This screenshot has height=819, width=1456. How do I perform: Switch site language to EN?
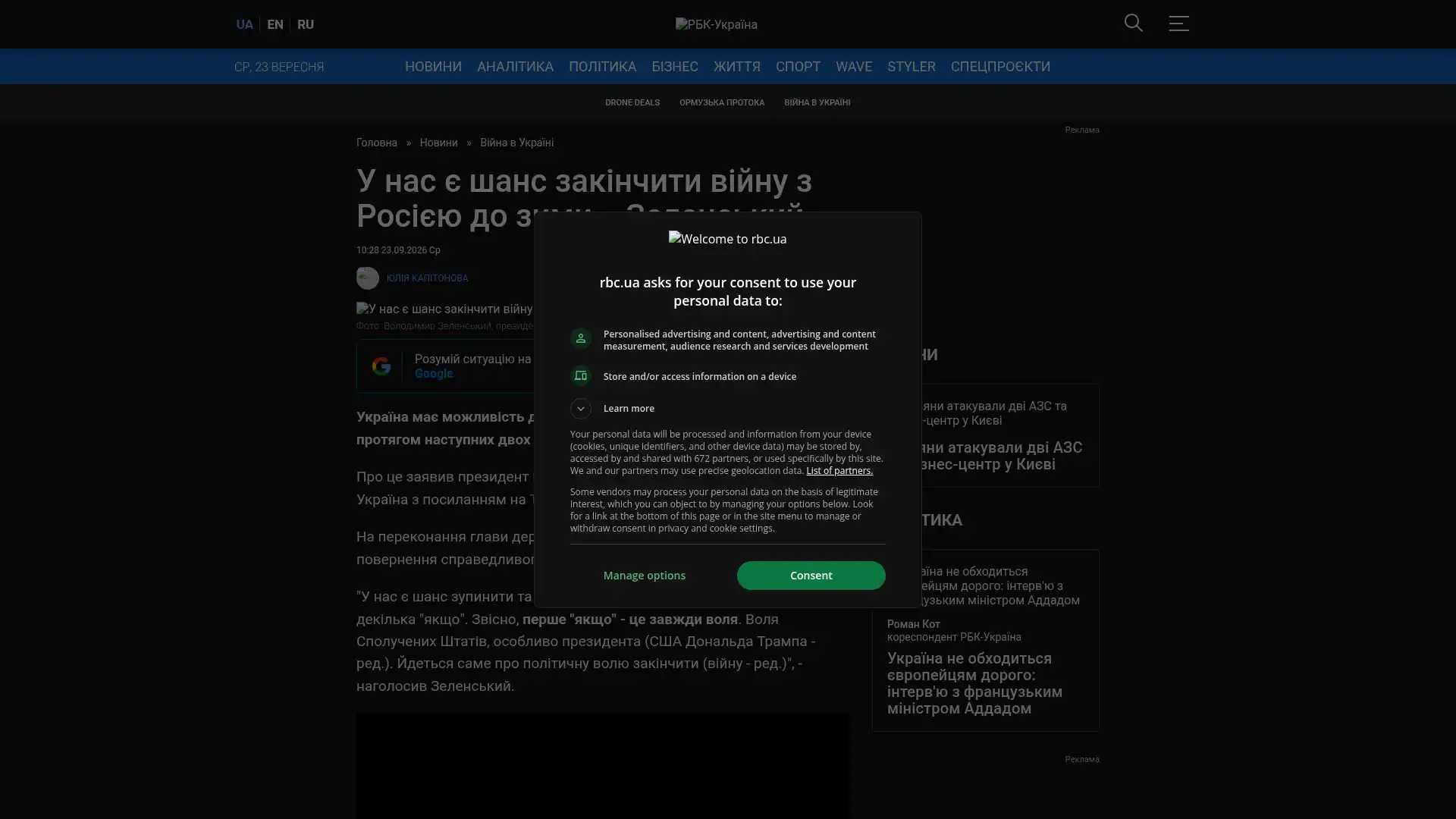click(x=275, y=24)
